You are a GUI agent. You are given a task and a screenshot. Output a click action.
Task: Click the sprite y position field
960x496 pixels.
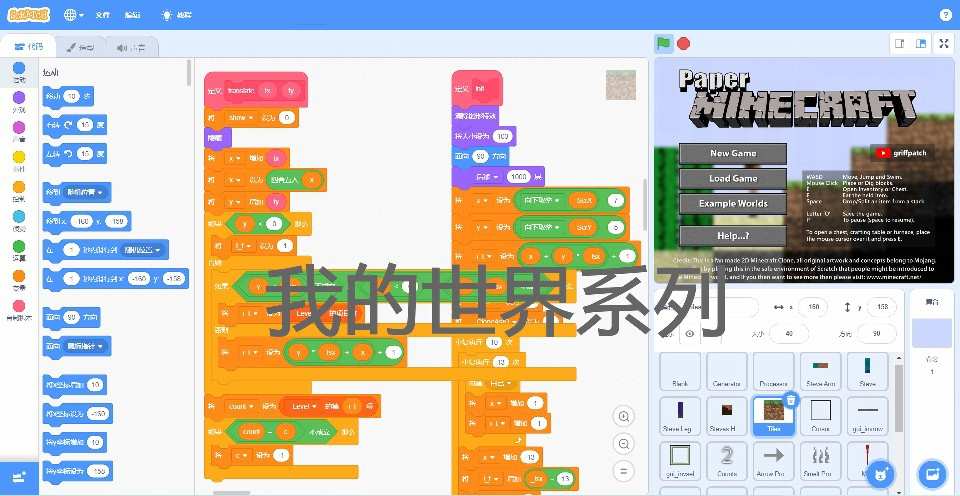coord(880,307)
